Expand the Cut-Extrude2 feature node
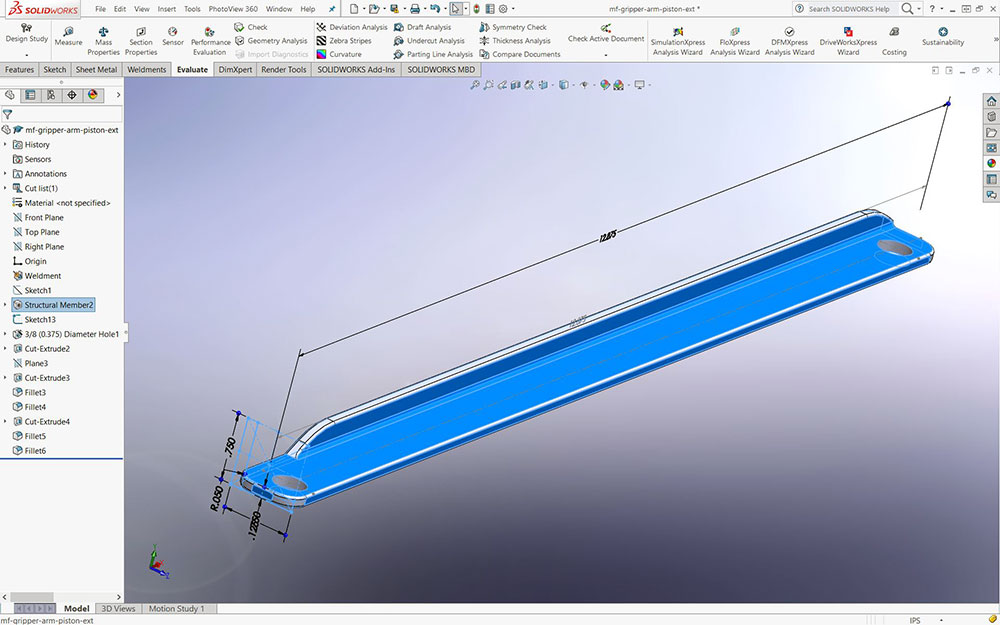The width and height of the screenshot is (1000, 625). coord(5,349)
